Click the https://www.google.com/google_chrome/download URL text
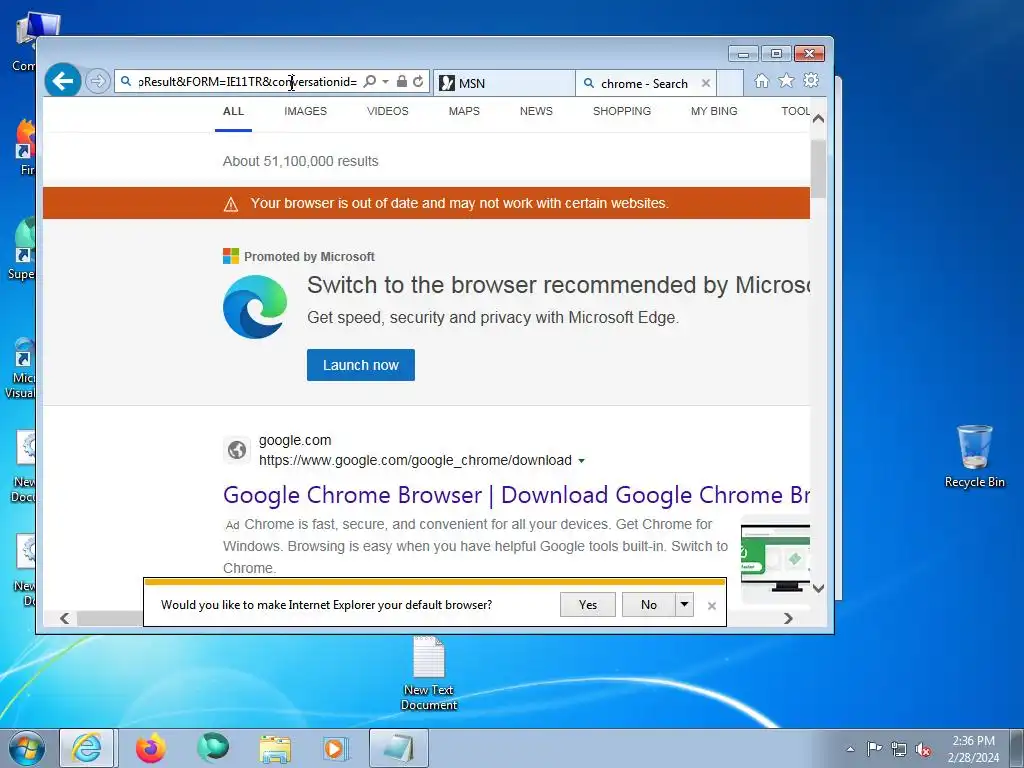Screen dimensions: 1024x768 (x=415, y=460)
